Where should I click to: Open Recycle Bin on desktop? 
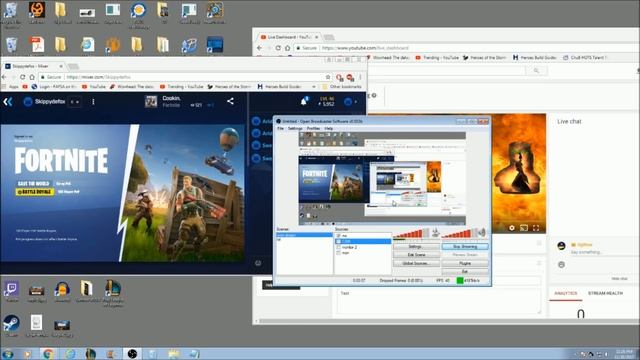pyautogui.click(x=11, y=44)
